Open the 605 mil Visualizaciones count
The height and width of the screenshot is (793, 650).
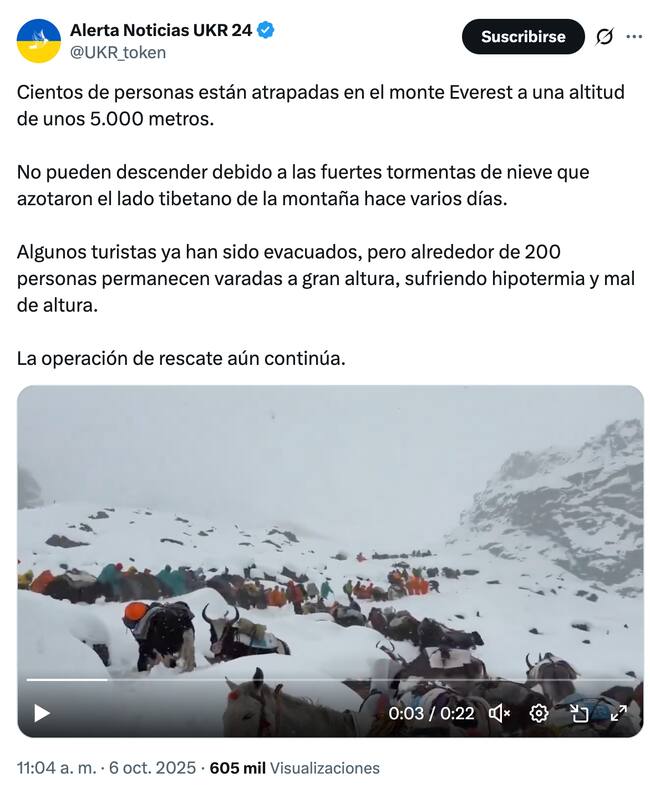[294, 768]
